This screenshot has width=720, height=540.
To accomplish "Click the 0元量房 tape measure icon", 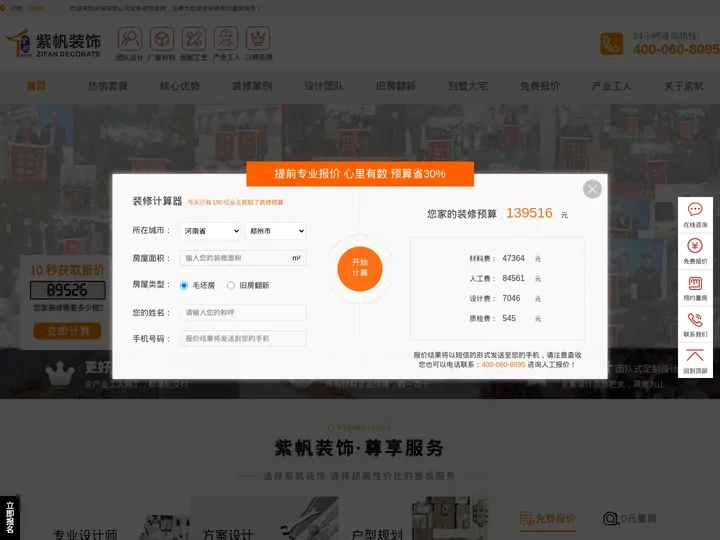I will pyautogui.click(x=611, y=519).
